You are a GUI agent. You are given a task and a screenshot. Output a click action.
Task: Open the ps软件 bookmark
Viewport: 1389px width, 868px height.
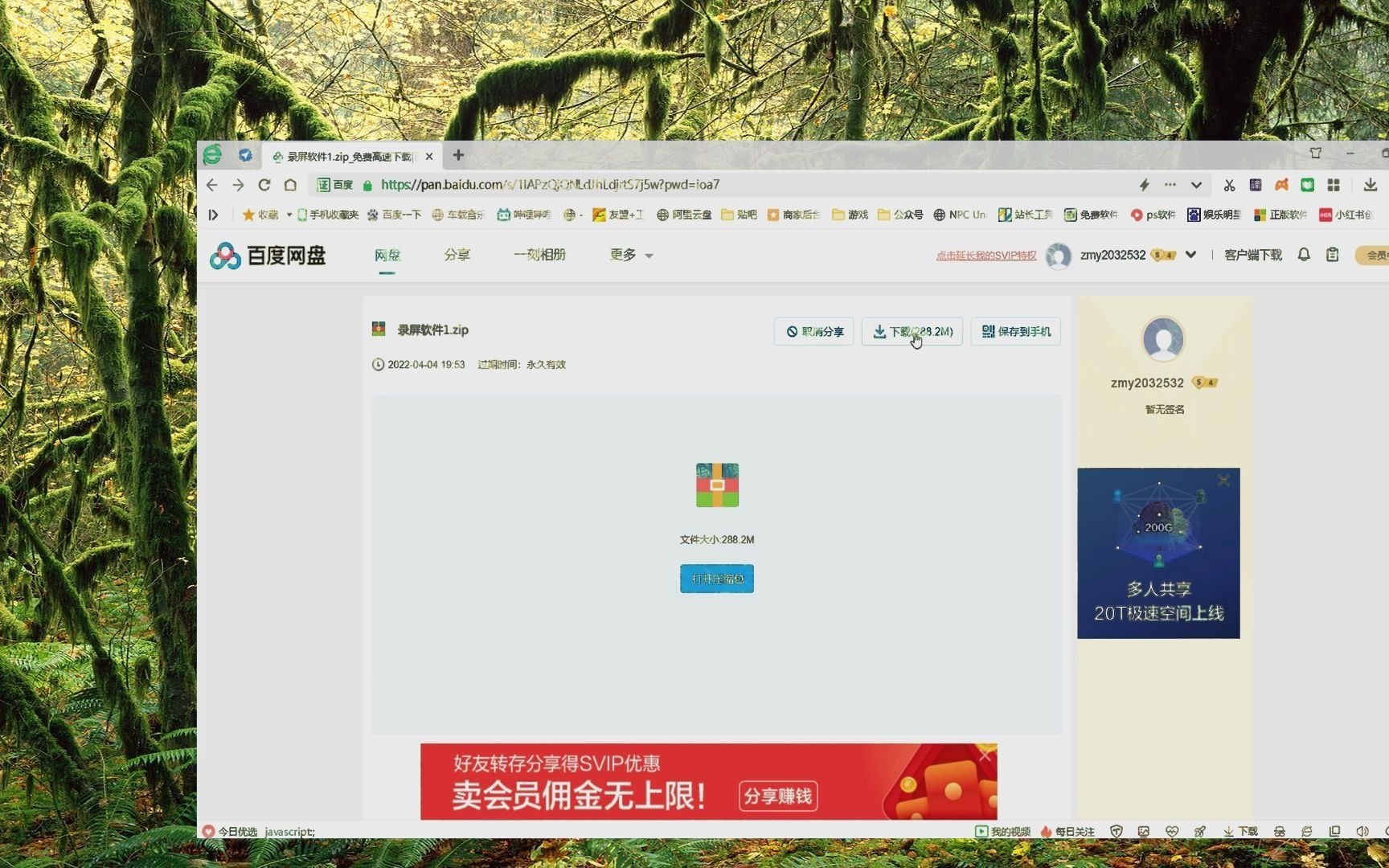click(x=1153, y=215)
